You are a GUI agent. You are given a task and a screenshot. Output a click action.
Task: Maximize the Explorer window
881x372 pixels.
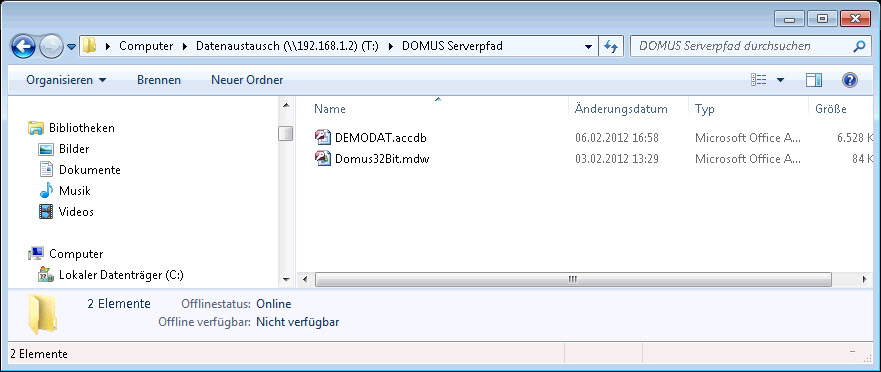tap(823, 19)
